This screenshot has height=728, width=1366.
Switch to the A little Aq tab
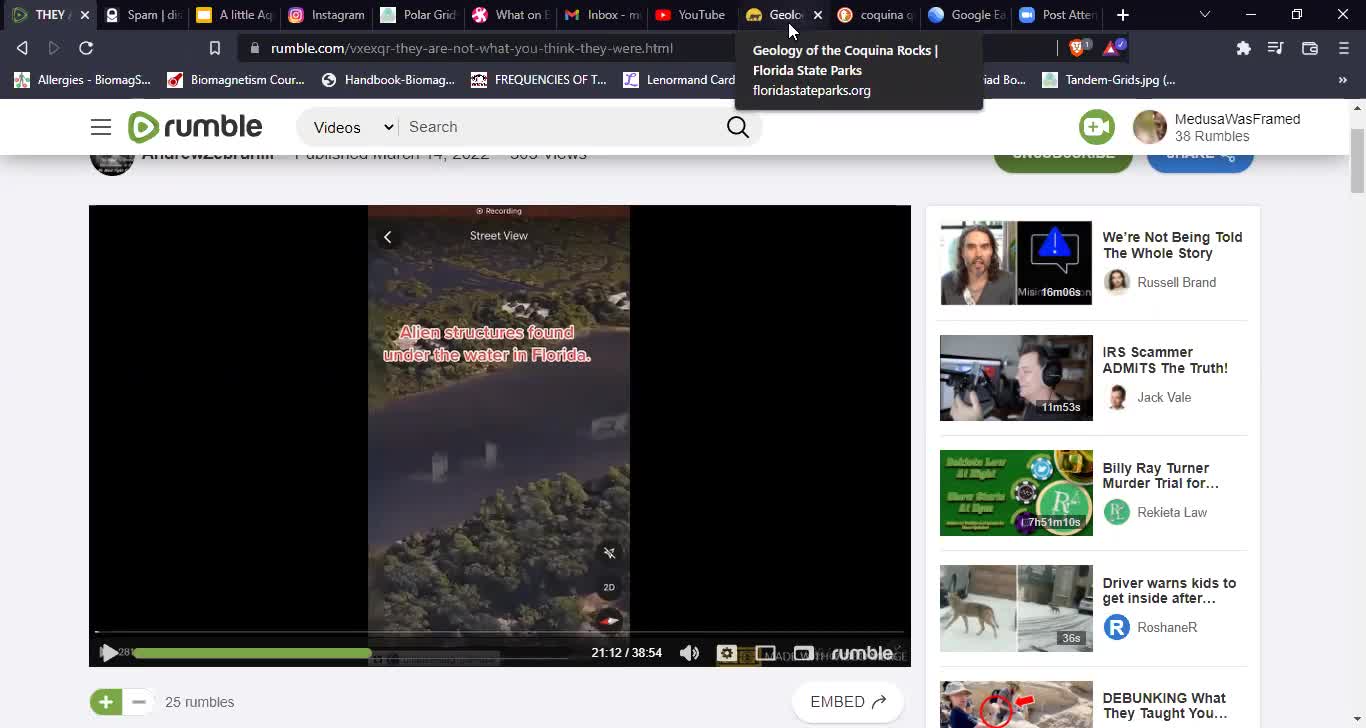234,15
